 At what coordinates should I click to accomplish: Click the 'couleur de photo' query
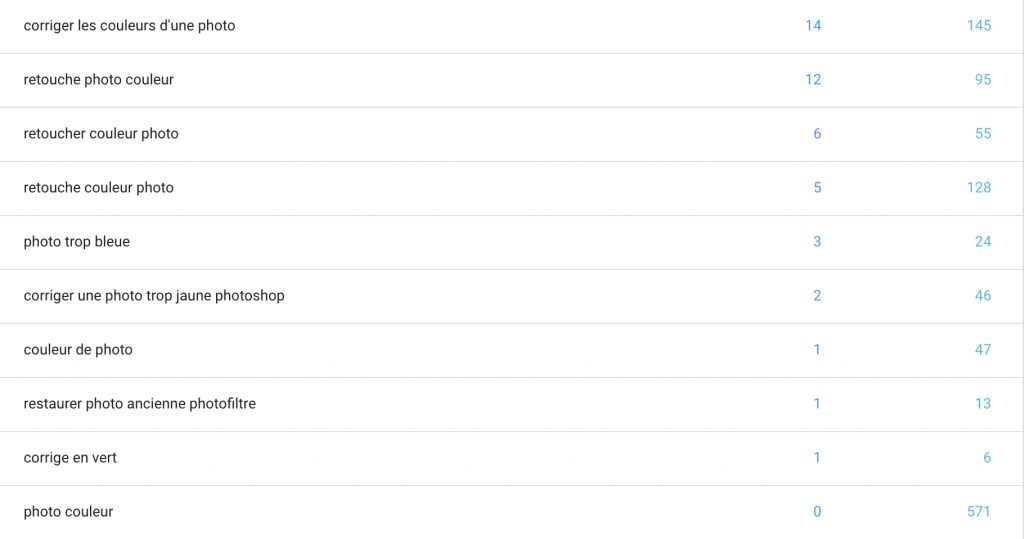78,349
